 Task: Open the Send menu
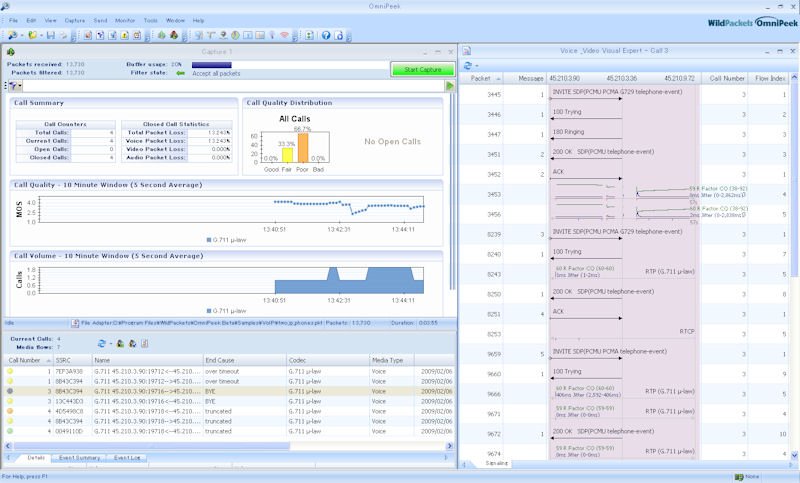tap(100, 20)
